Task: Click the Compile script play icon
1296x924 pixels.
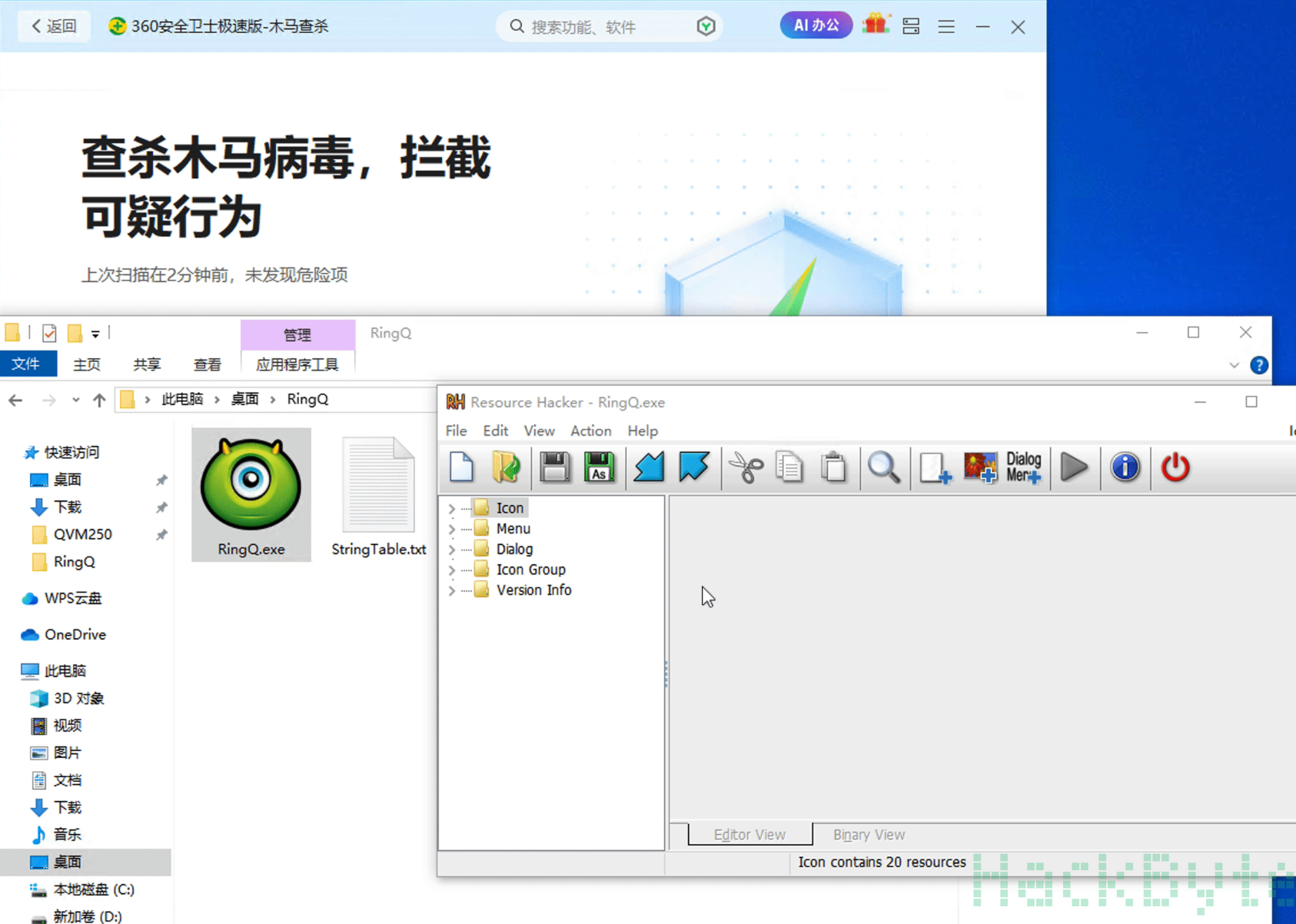Action: [1074, 467]
